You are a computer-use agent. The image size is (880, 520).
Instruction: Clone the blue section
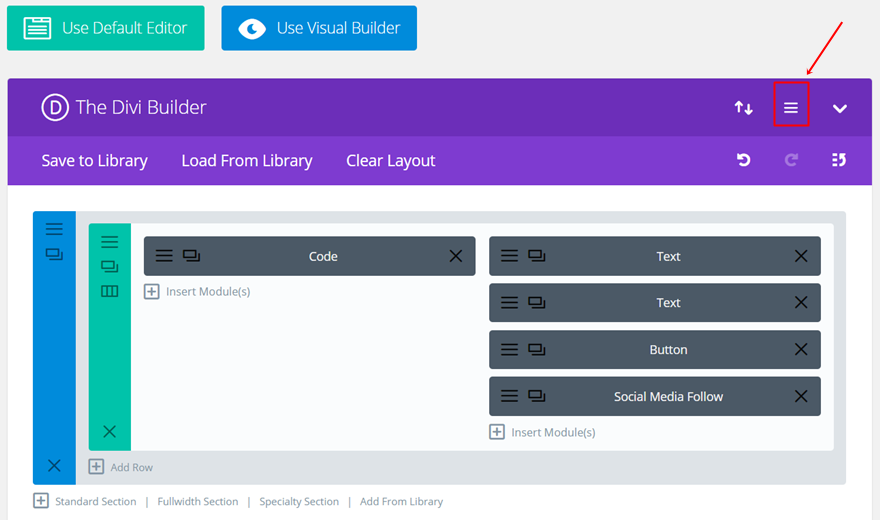click(x=54, y=255)
